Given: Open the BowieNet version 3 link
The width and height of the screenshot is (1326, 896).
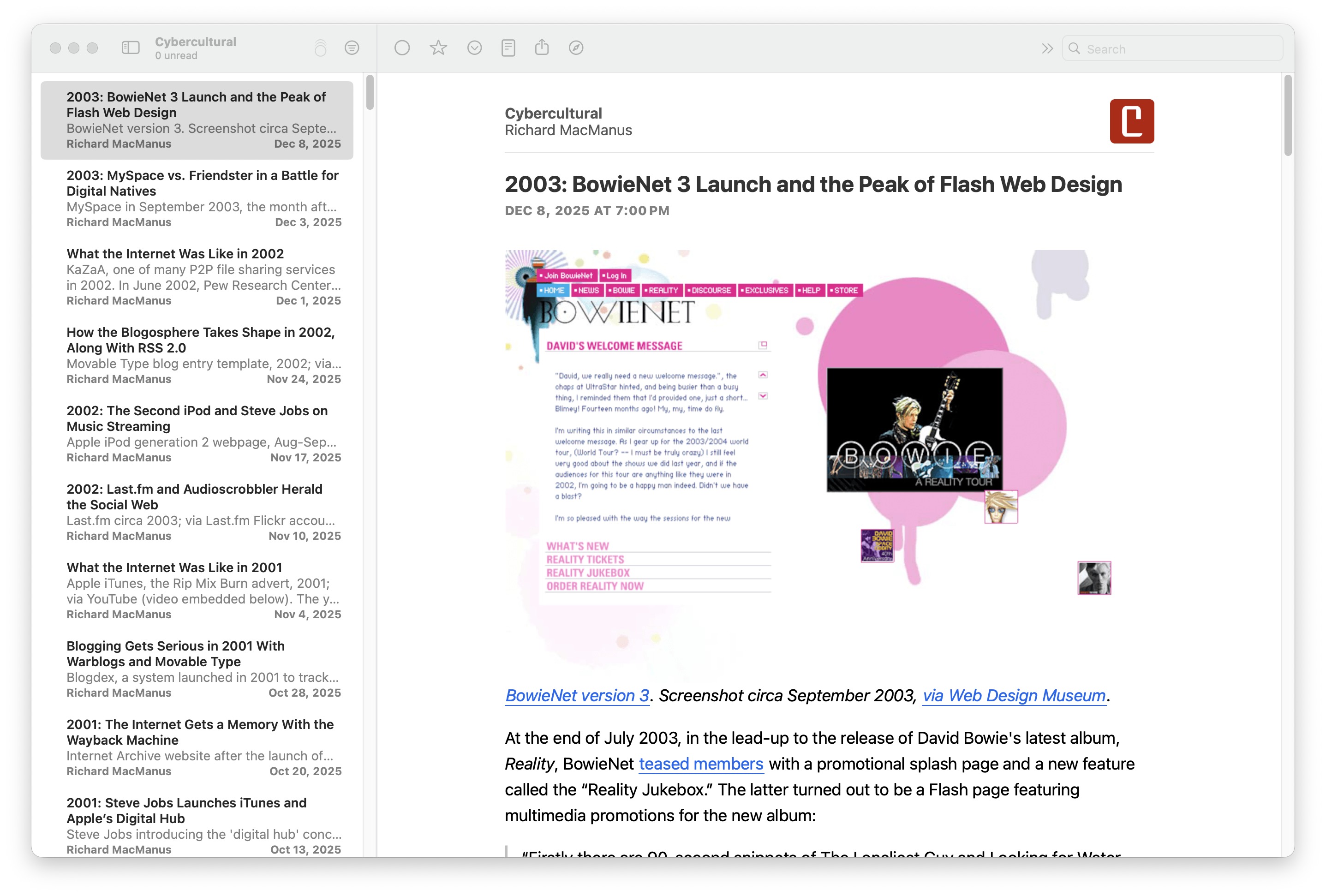Looking at the screenshot, I should coord(577,696).
